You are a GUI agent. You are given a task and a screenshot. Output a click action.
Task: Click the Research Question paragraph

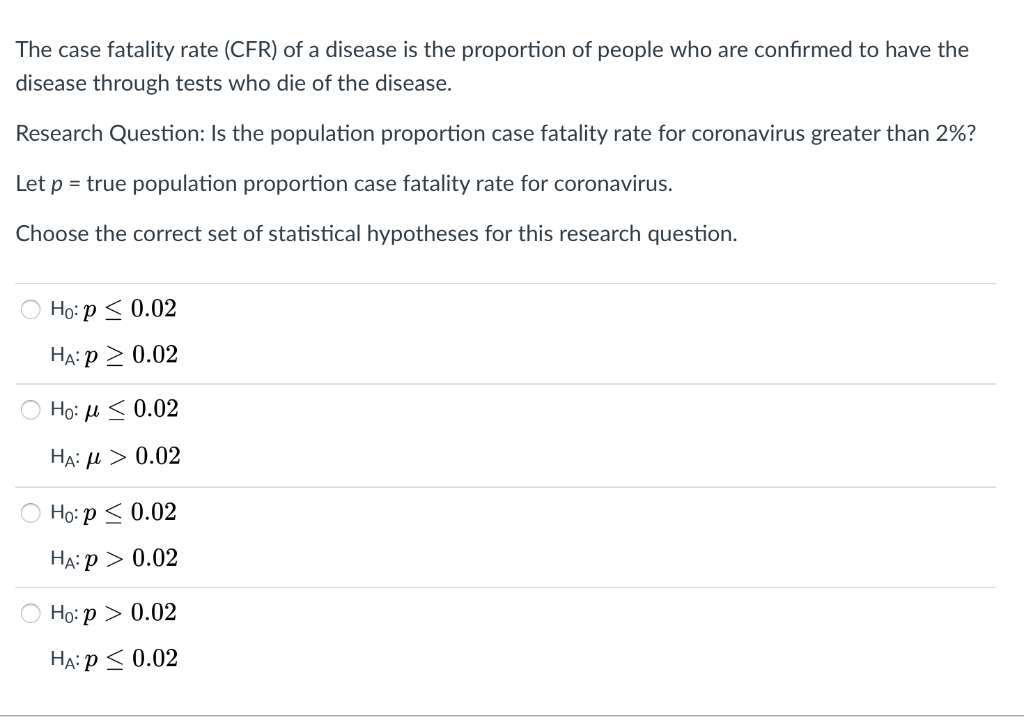tap(494, 133)
